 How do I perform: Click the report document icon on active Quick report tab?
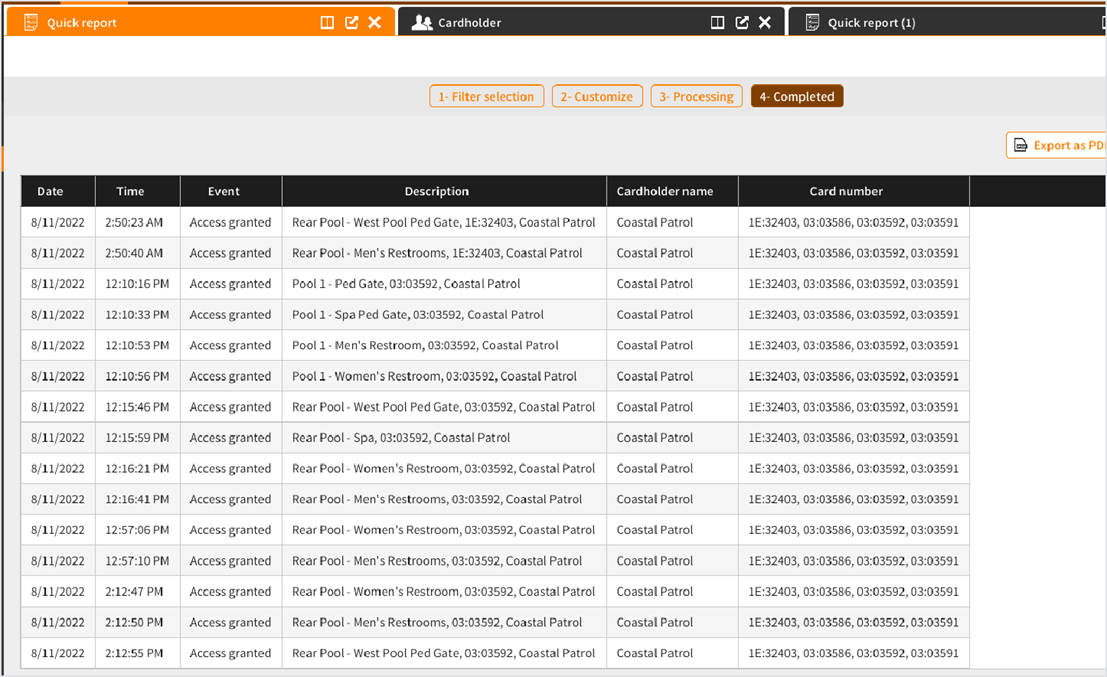31,23
